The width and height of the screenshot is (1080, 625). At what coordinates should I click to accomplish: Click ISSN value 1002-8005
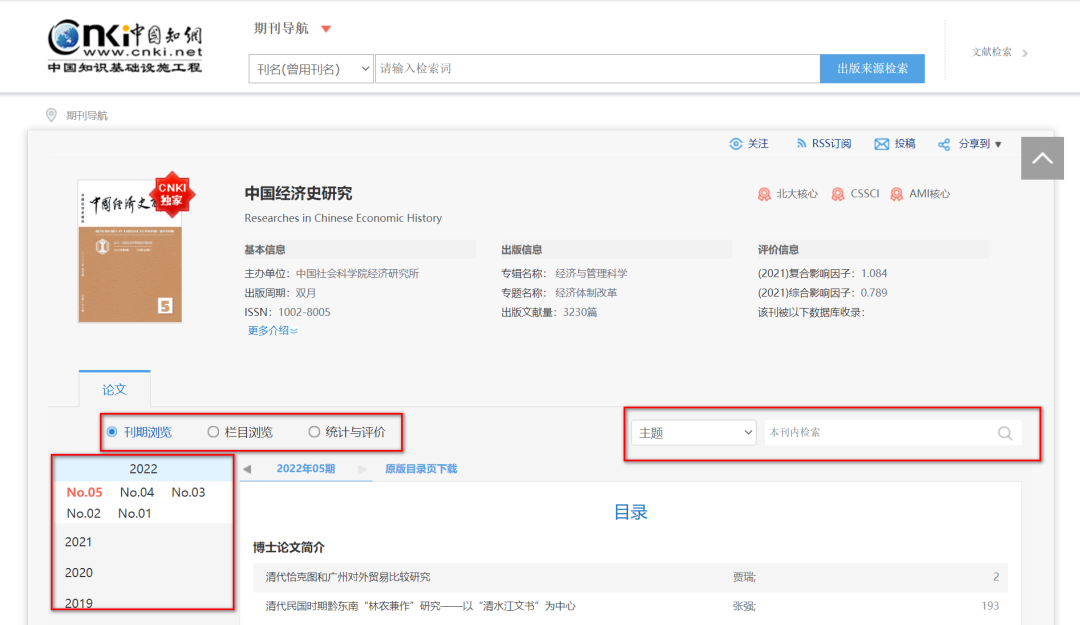click(x=304, y=312)
